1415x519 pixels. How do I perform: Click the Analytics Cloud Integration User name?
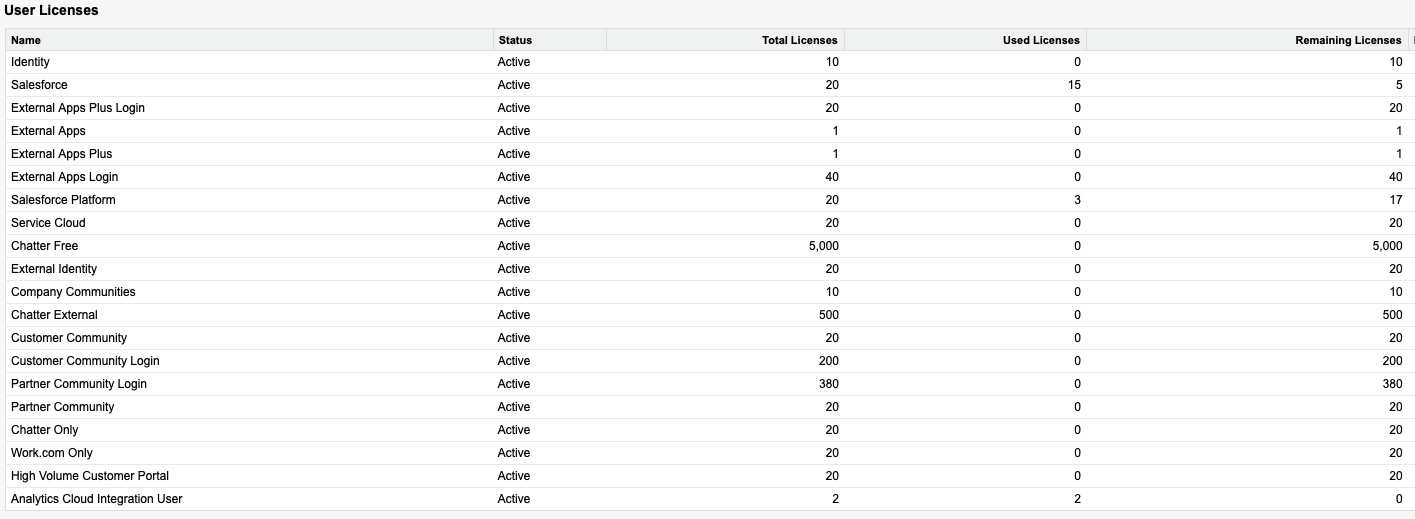(x=97, y=499)
